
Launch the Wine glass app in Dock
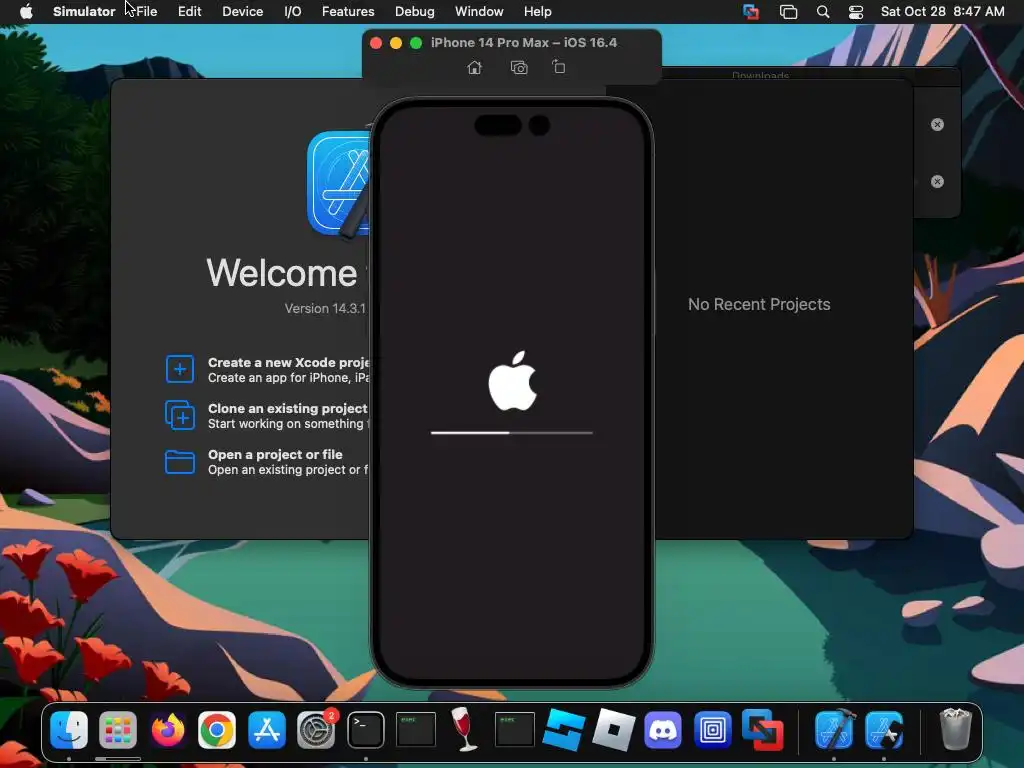click(x=464, y=729)
